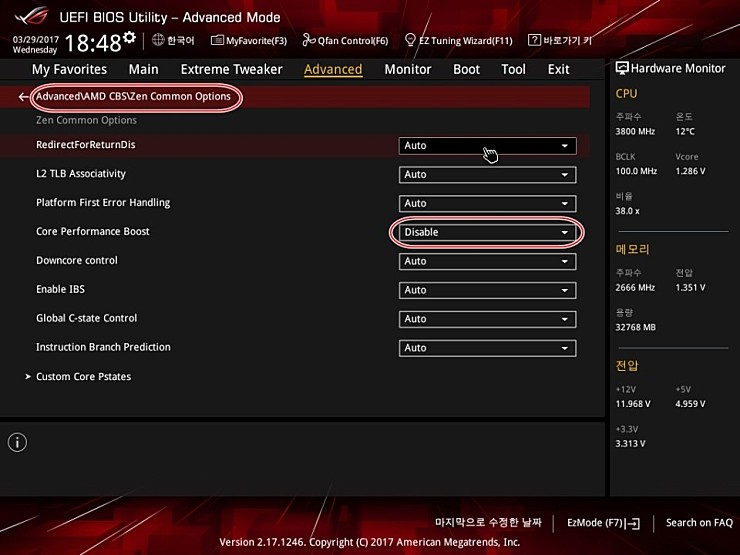
Task: Open the Tool tab
Action: [513, 69]
